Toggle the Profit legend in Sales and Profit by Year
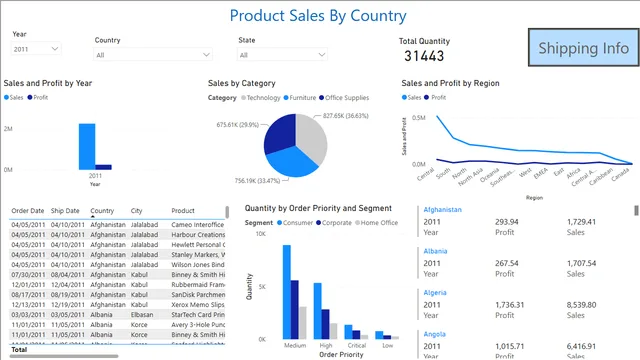The width and height of the screenshot is (640, 360). 38,97
